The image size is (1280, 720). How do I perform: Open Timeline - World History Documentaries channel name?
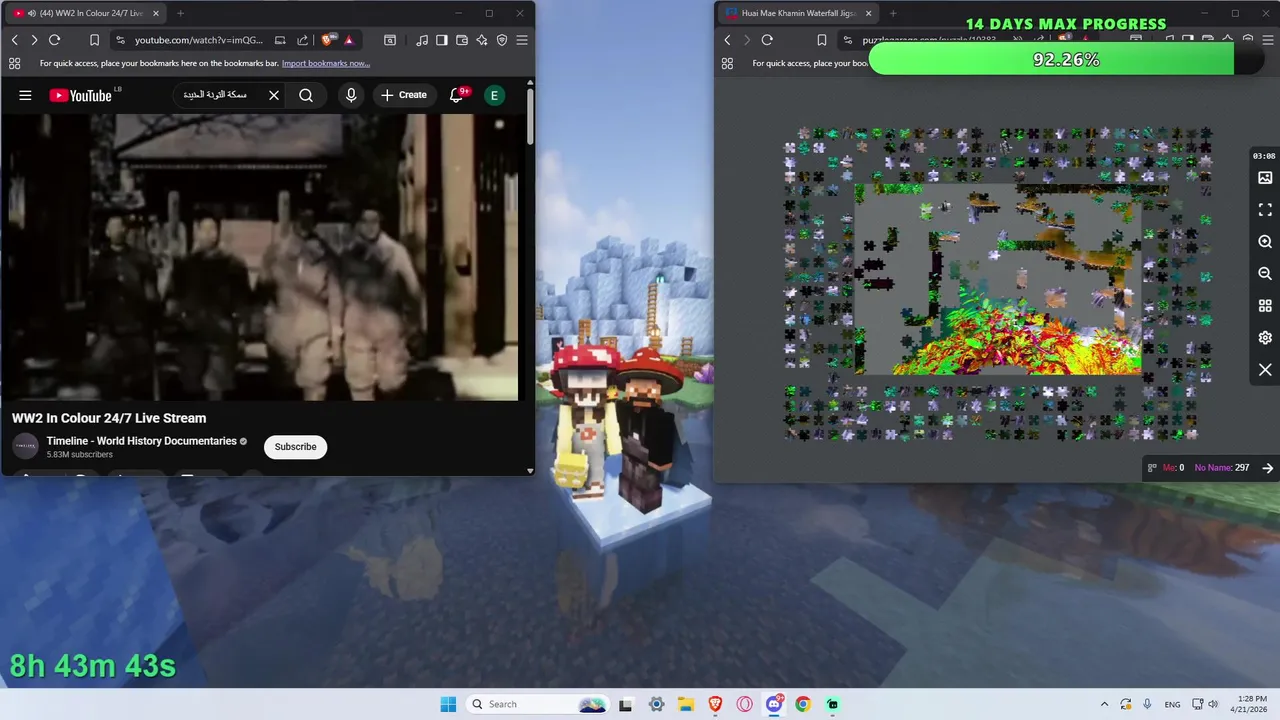pos(141,441)
